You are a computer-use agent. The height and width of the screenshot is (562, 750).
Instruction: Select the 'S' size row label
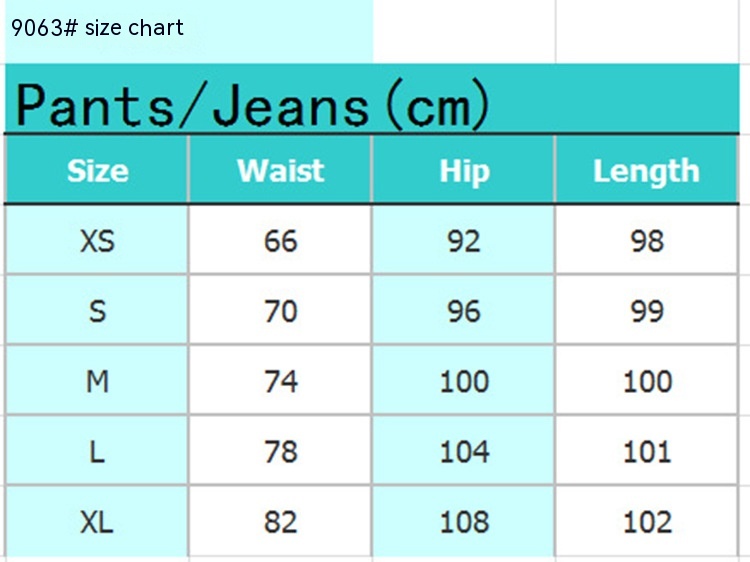coord(97,311)
